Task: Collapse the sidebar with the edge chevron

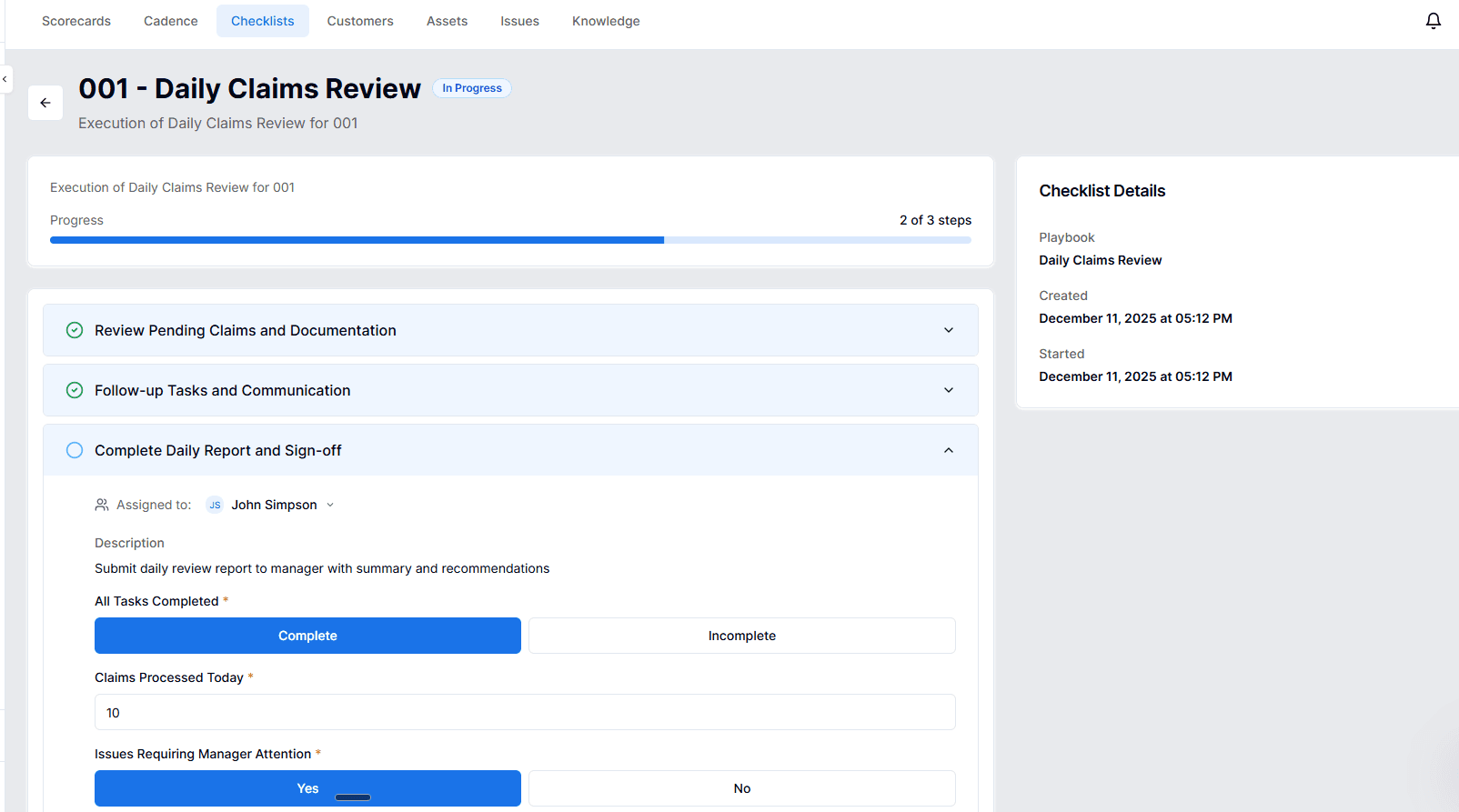Action: point(5,79)
